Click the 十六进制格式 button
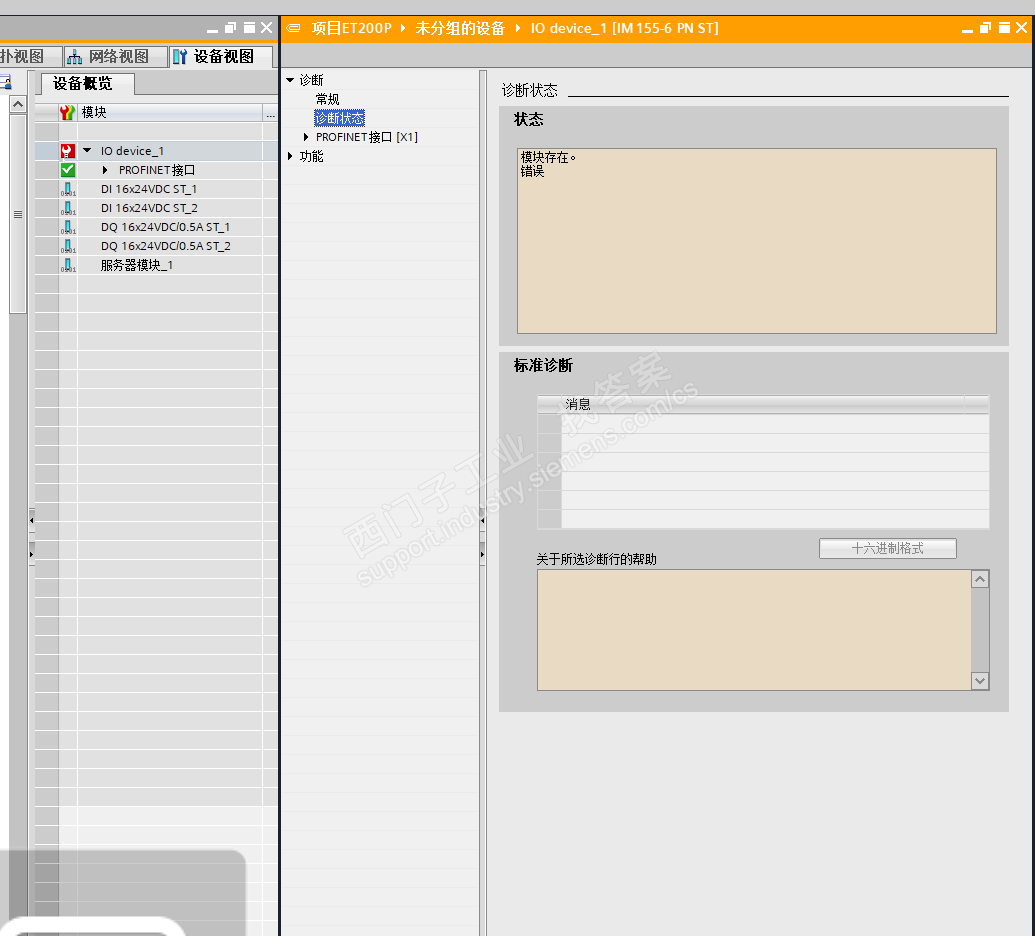1035x936 pixels. pyautogui.click(x=887, y=549)
